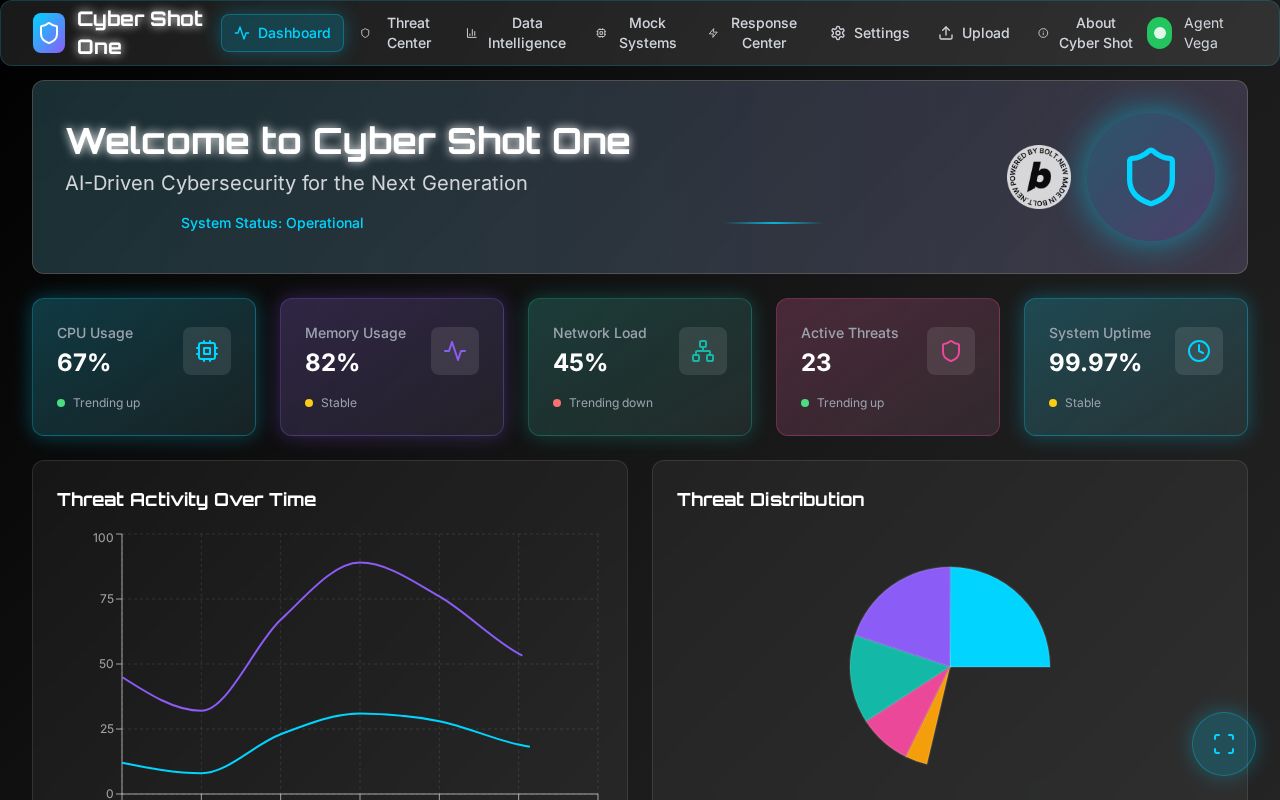Open the Response Center
Image resolution: width=1280 pixels, height=800 pixels.
(753, 33)
